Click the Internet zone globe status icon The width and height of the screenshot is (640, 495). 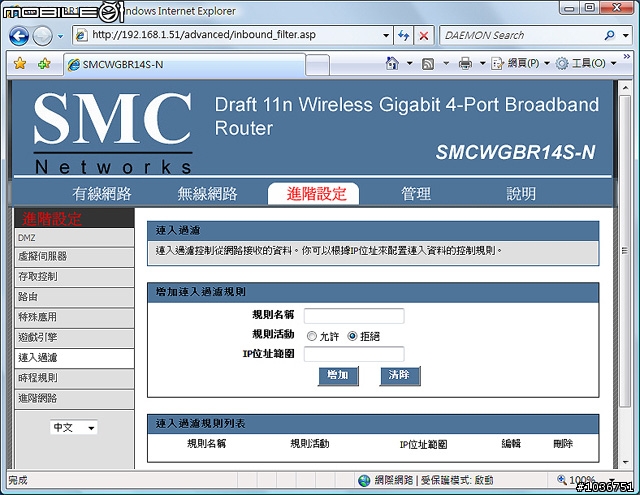click(364, 480)
